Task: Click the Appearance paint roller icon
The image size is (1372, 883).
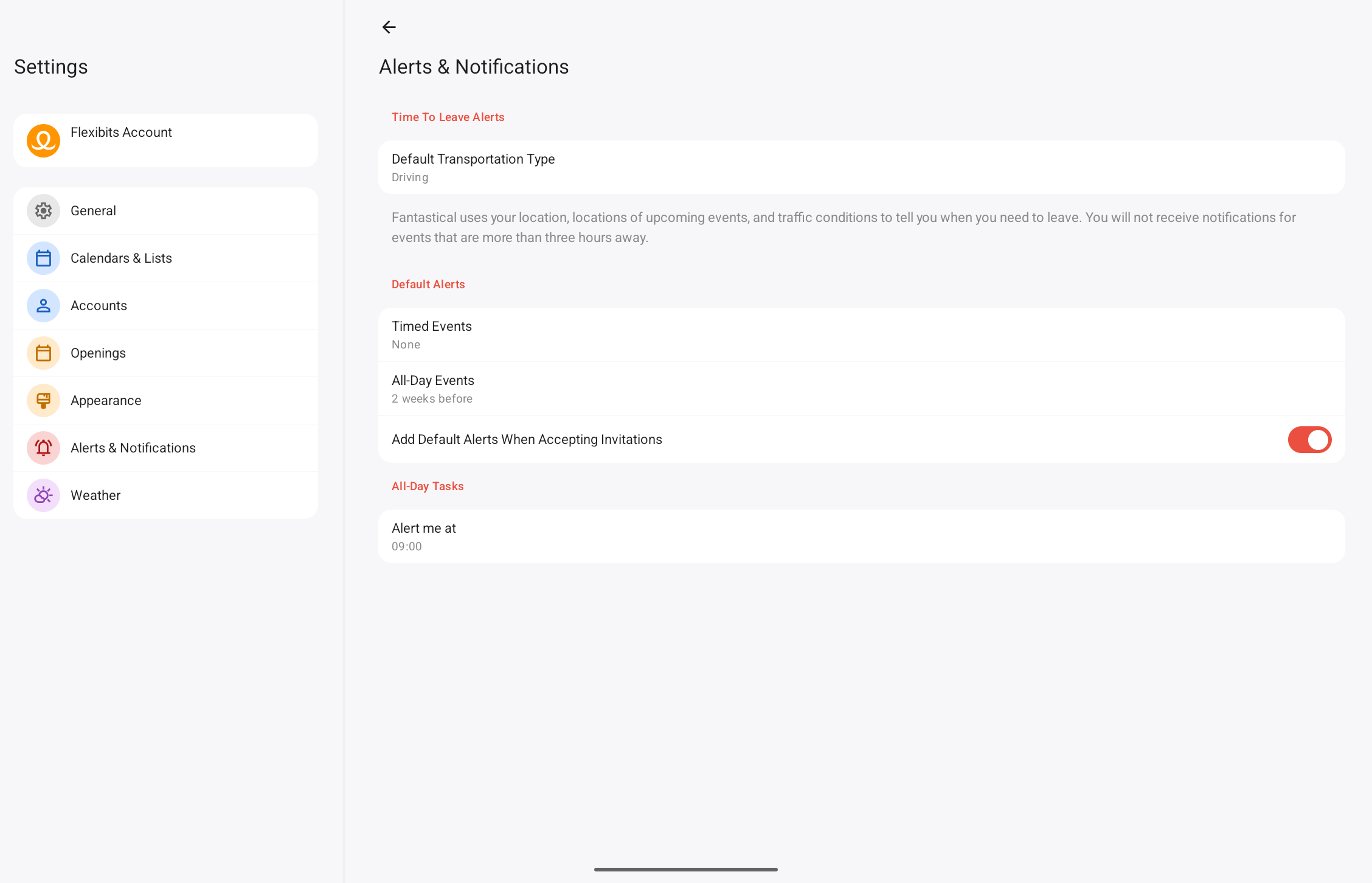Action: (x=43, y=400)
